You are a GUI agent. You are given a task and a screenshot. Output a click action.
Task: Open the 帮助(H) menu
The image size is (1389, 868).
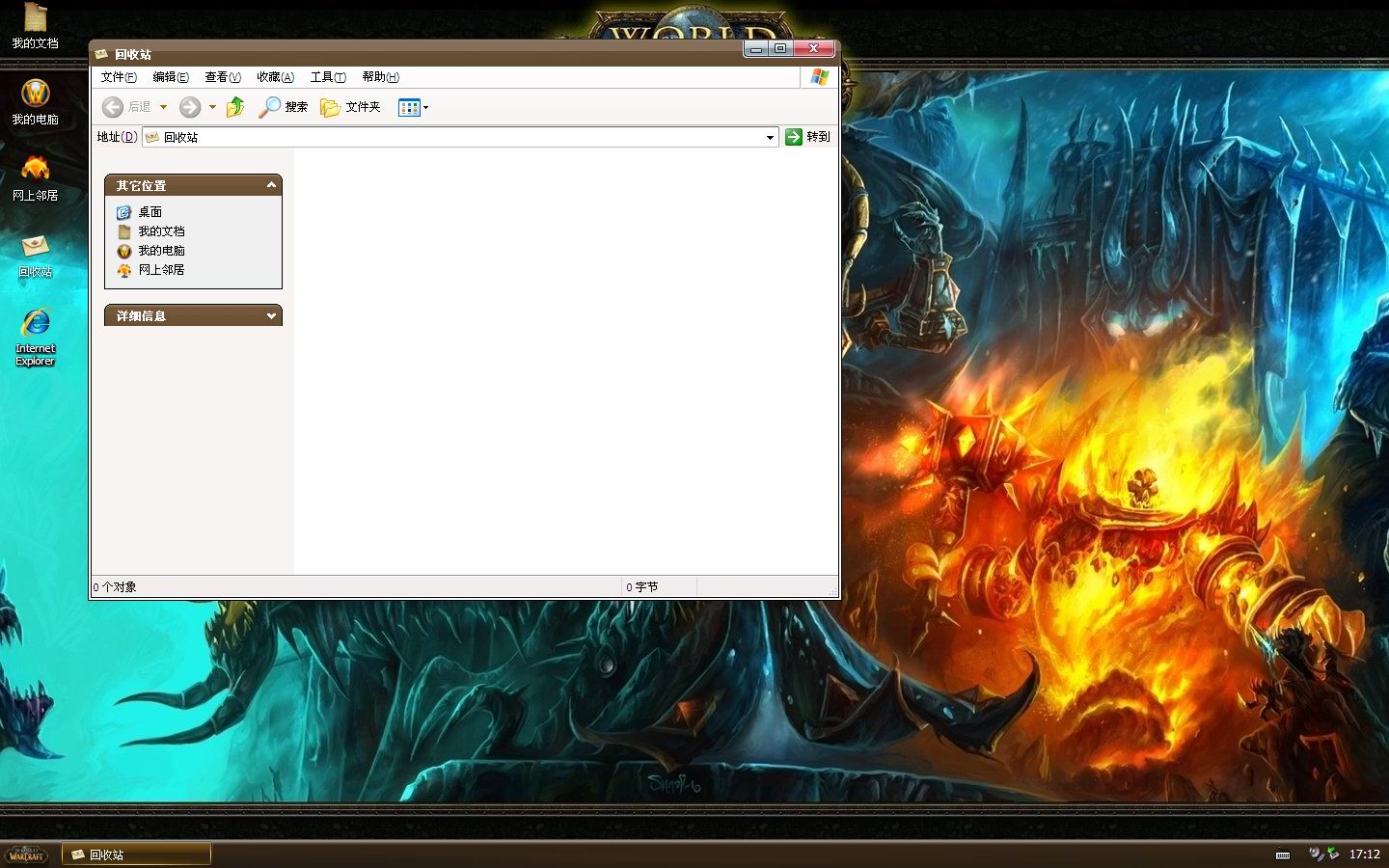pyautogui.click(x=380, y=77)
